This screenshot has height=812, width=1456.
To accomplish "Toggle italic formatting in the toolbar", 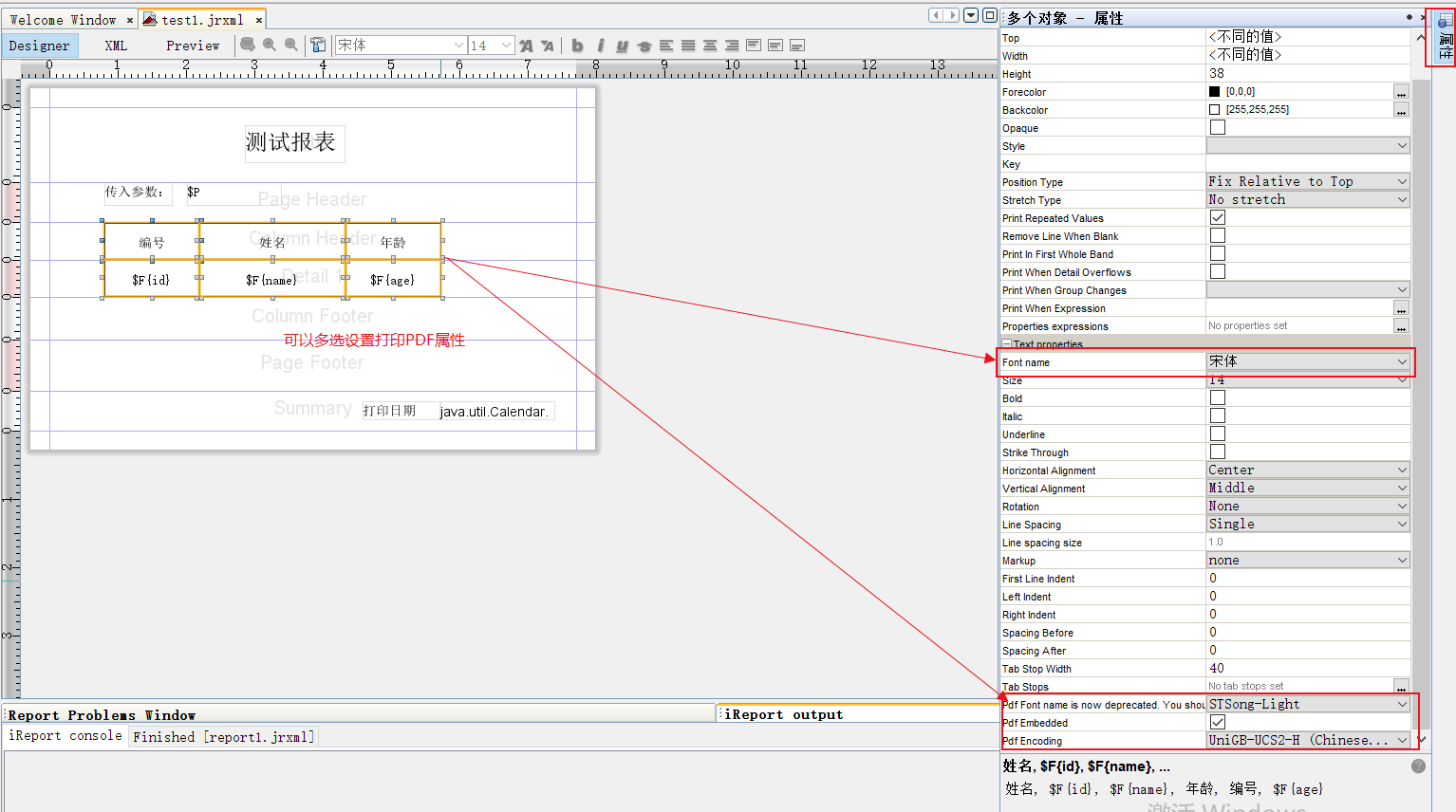I will [600, 46].
